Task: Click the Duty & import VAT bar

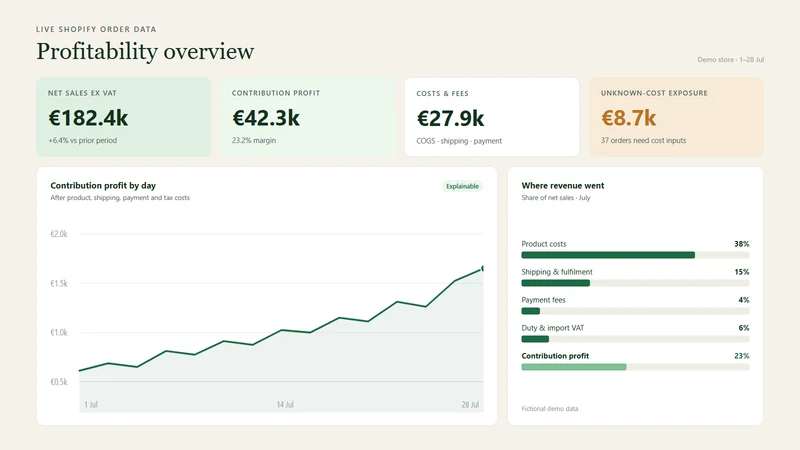Action: tap(635, 339)
